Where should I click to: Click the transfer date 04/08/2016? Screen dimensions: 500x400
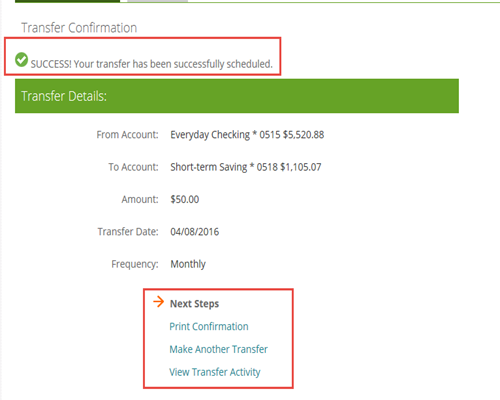[195, 232]
